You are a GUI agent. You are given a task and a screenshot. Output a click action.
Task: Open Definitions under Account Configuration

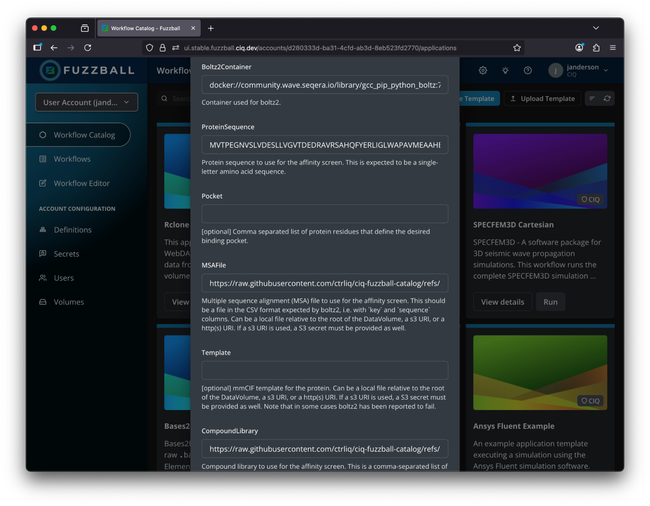coord(73,230)
